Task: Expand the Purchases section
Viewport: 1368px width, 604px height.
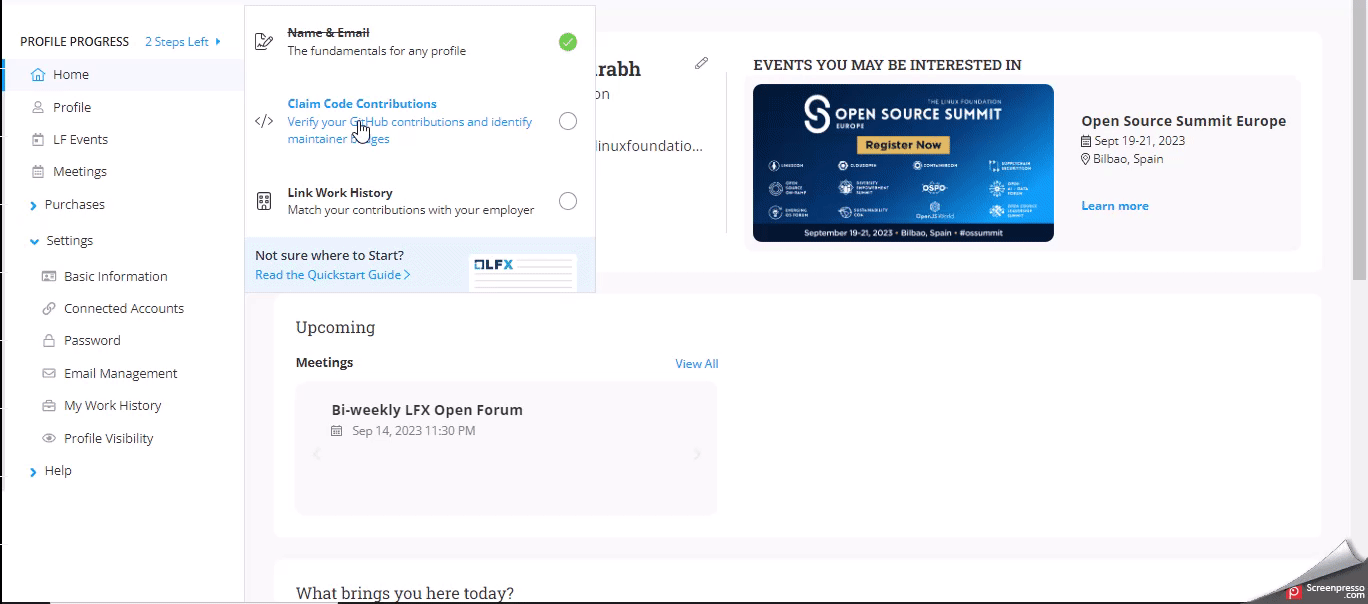Action: [x=33, y=205]
